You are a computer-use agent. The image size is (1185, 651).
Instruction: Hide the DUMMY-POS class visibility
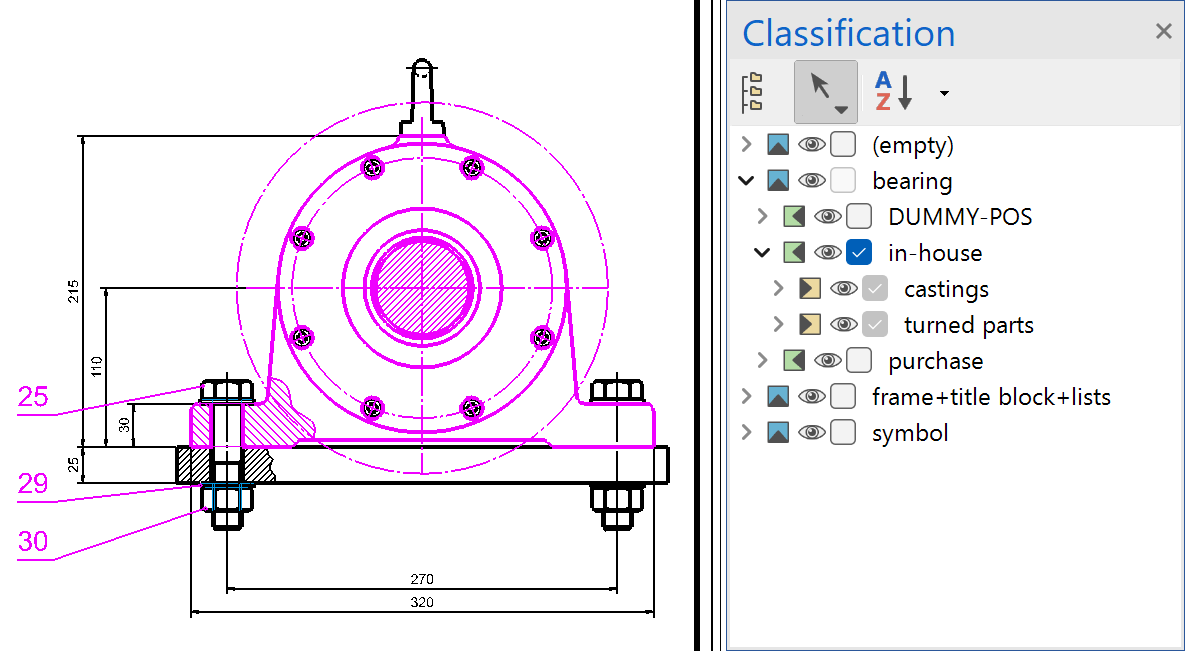click(x=827, y=217)
